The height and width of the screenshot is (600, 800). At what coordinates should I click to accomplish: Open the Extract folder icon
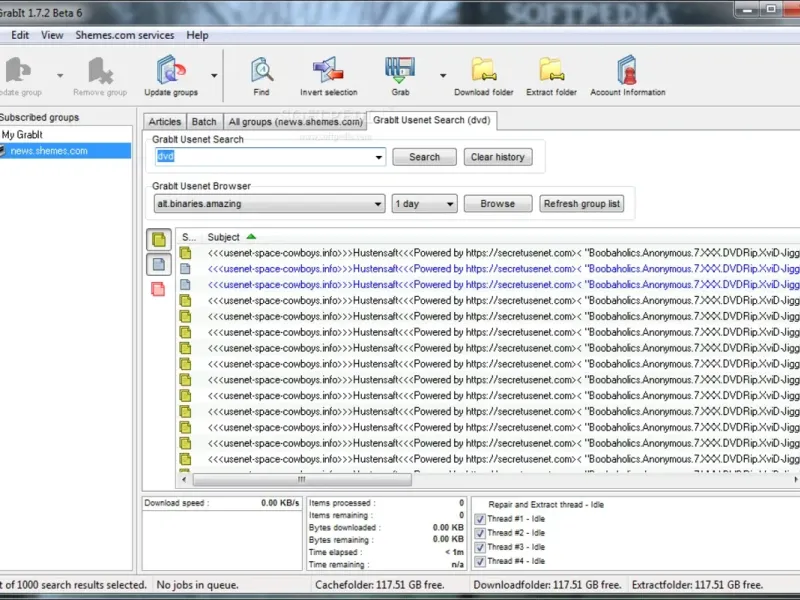(x=552, y=70)
